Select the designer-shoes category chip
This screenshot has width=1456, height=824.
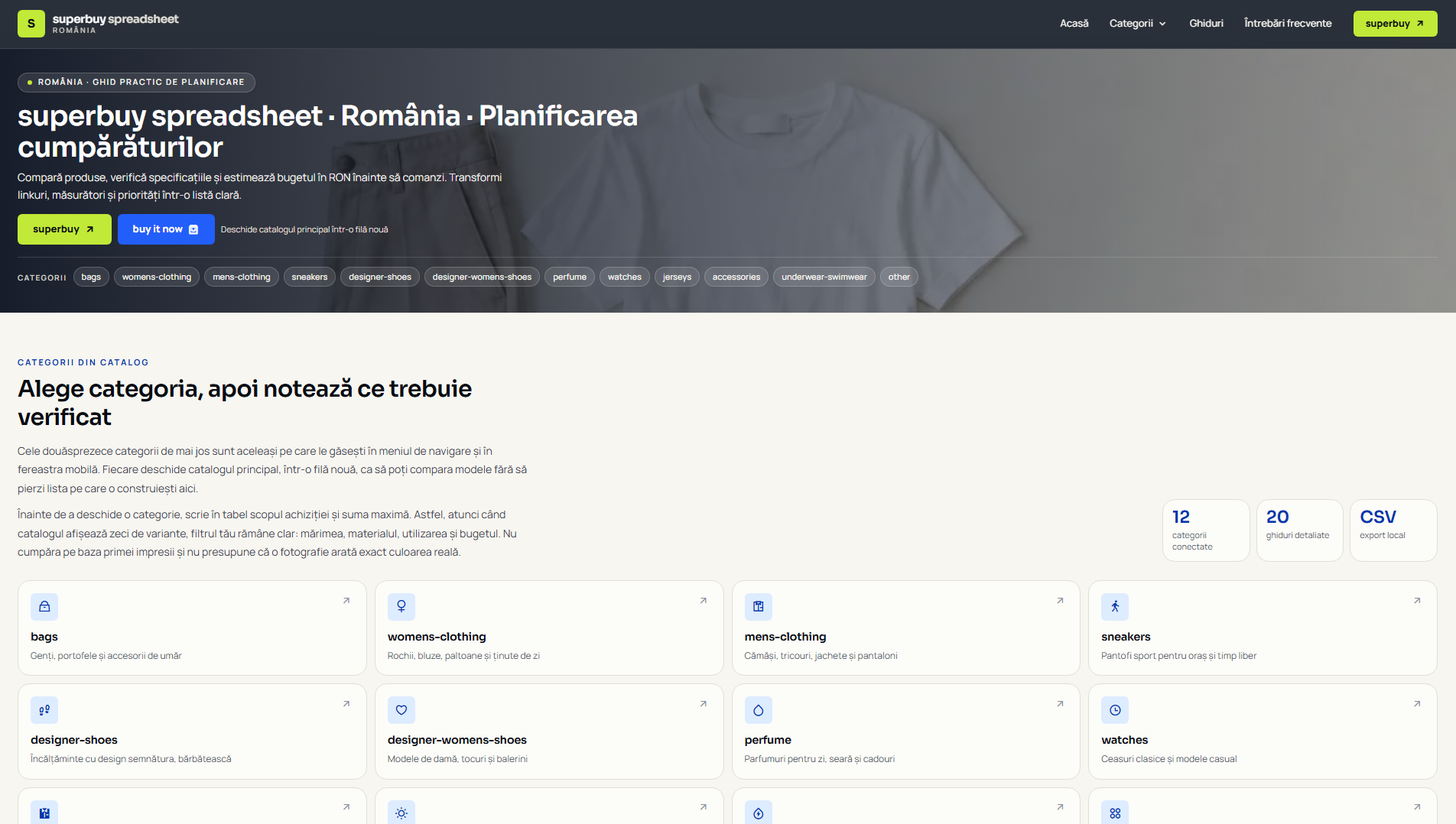coord(380,277)
